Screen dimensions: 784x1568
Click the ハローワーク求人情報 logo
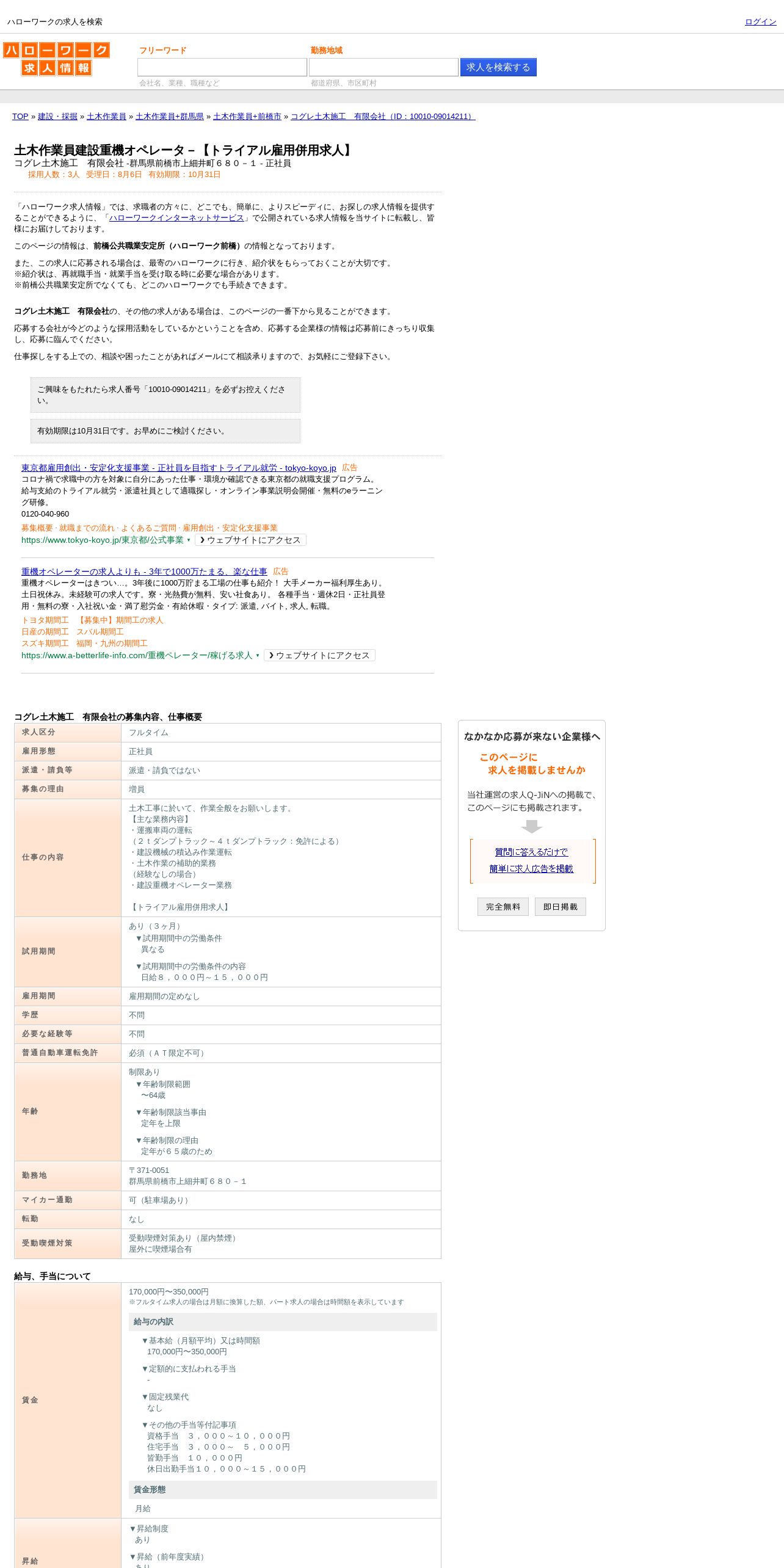pyautogui.click(x=56, y=59)
